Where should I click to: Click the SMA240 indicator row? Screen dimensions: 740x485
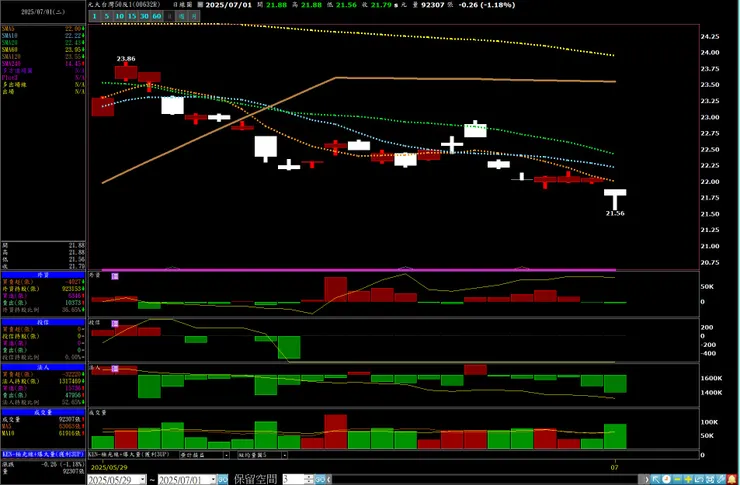(43, 64)
